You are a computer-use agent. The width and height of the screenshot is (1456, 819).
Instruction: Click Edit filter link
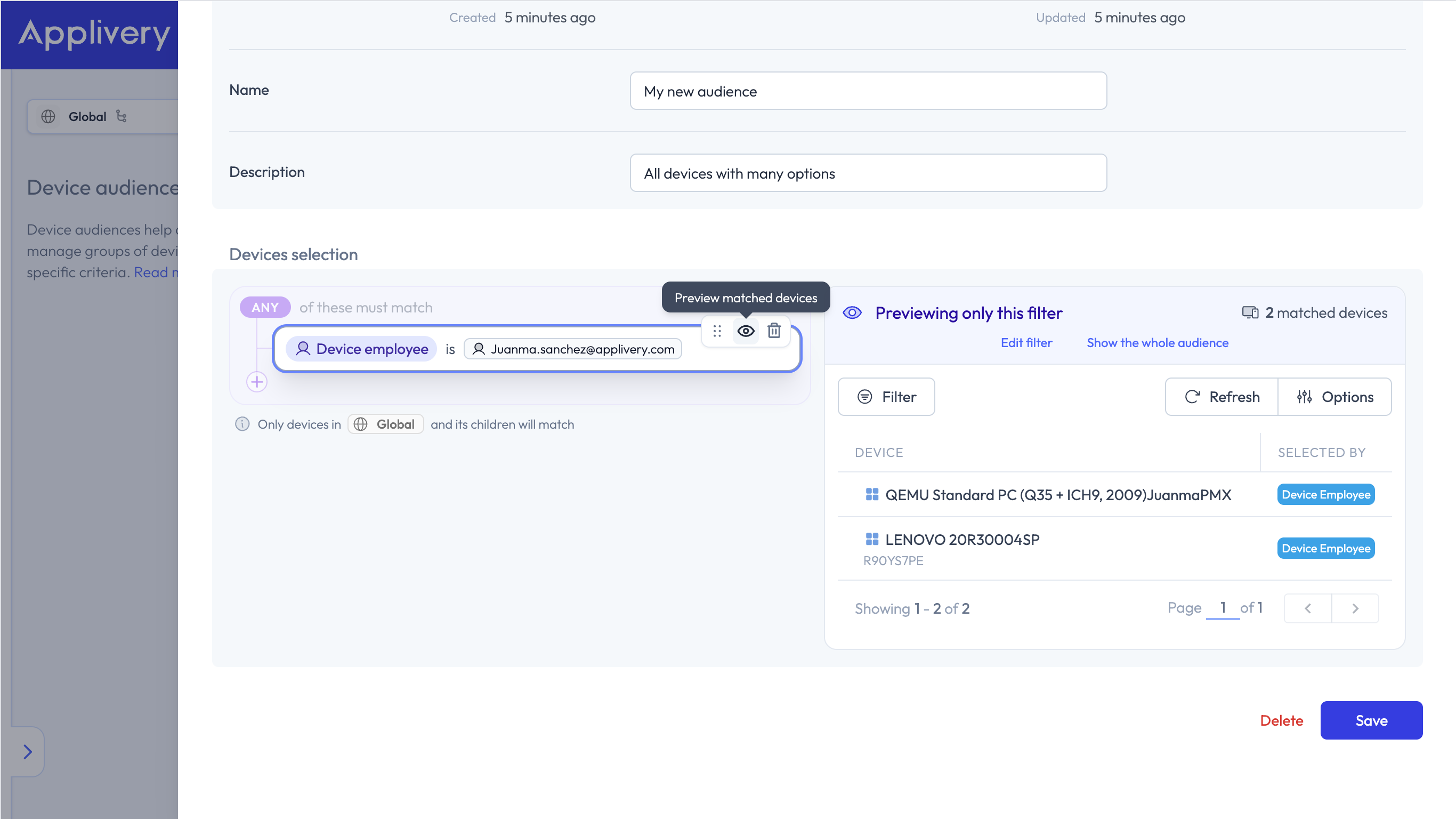[x=1026, y=343]
